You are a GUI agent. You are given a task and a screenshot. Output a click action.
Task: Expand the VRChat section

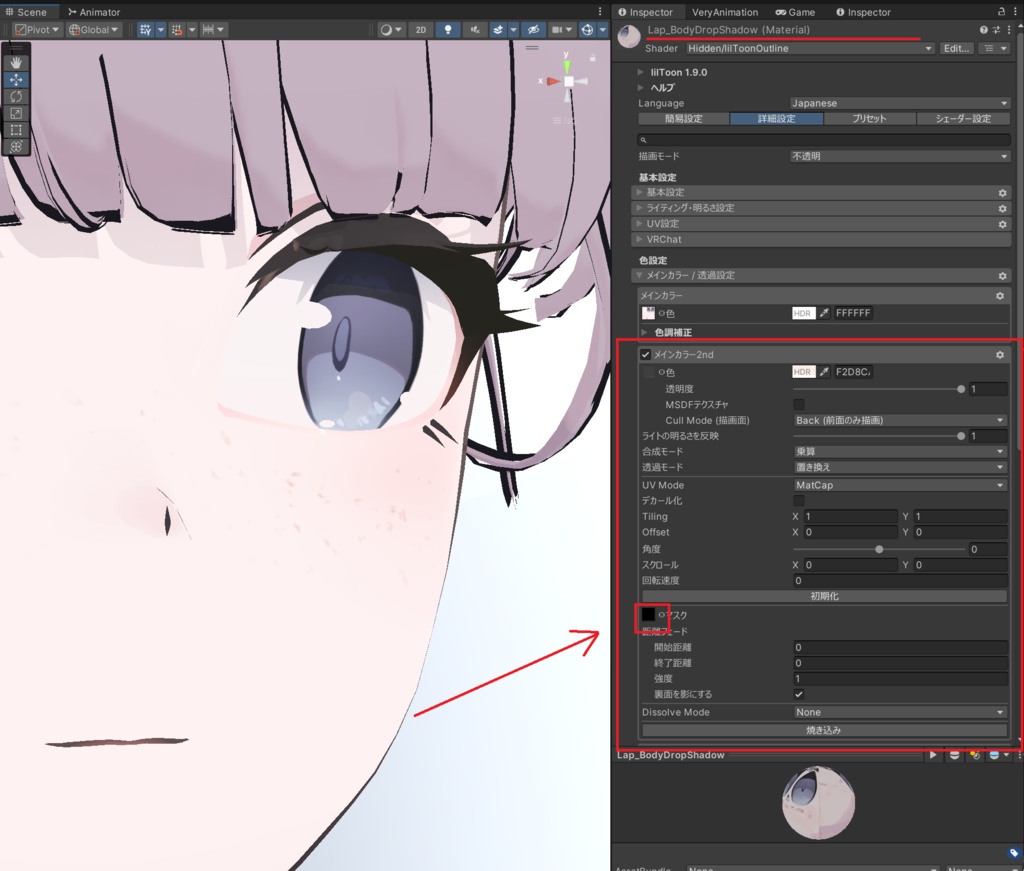pyautogui.click(x=822, y=240)
